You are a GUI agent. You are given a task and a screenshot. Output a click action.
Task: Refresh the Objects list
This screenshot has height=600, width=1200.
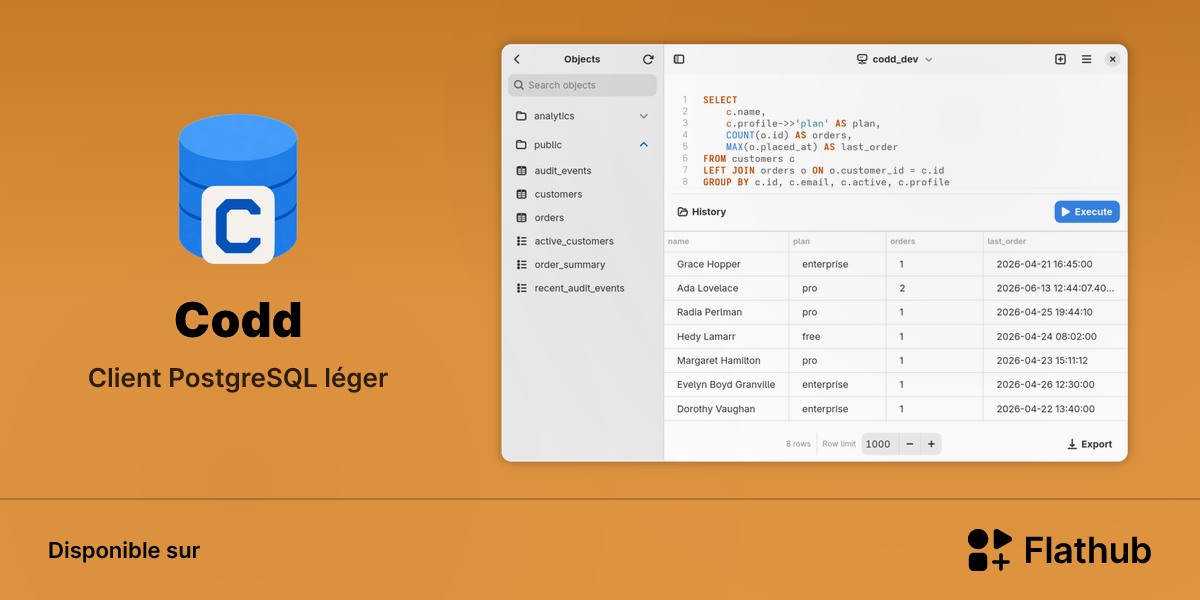click(648, 59)
